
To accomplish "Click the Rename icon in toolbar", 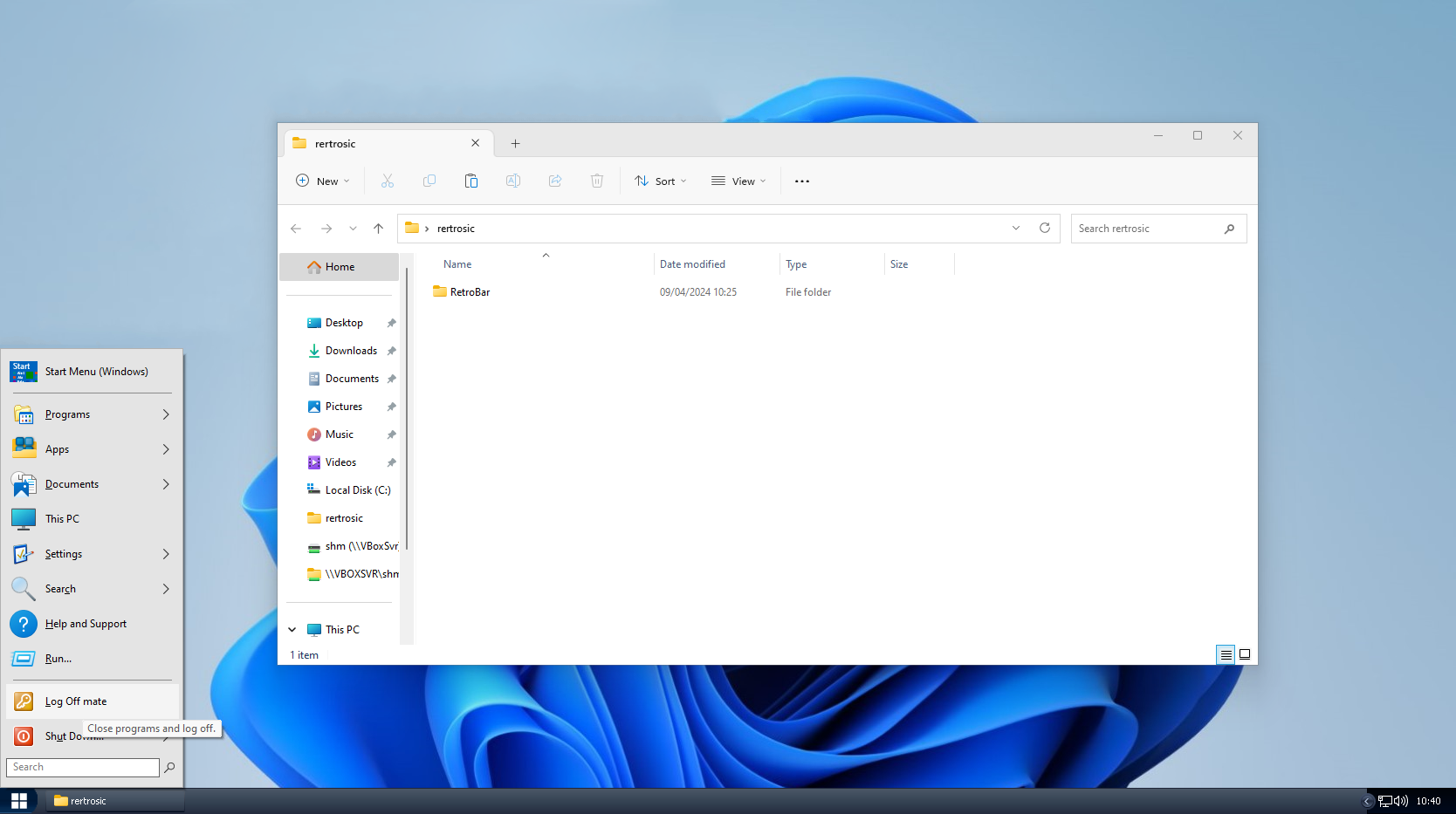I will [x=513, y=181].
